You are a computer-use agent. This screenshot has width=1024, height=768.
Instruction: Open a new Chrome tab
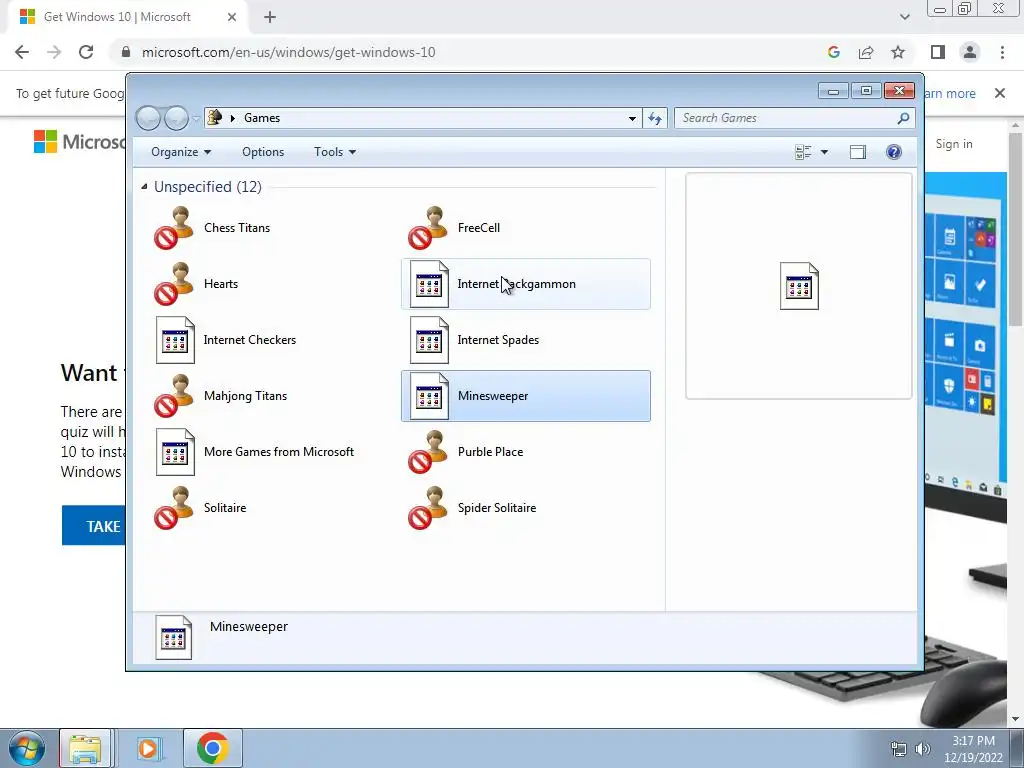[270, 17]
